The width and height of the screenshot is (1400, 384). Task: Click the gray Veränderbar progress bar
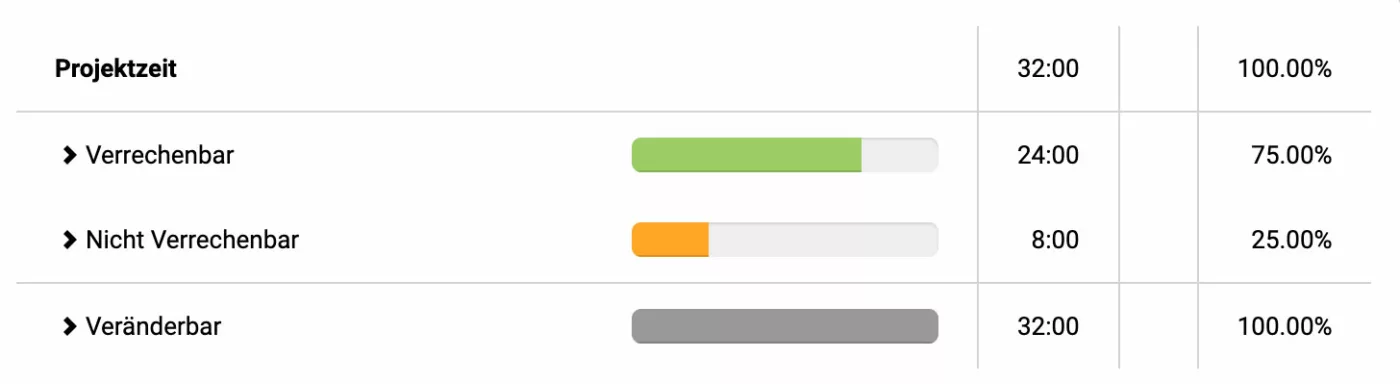785,326
